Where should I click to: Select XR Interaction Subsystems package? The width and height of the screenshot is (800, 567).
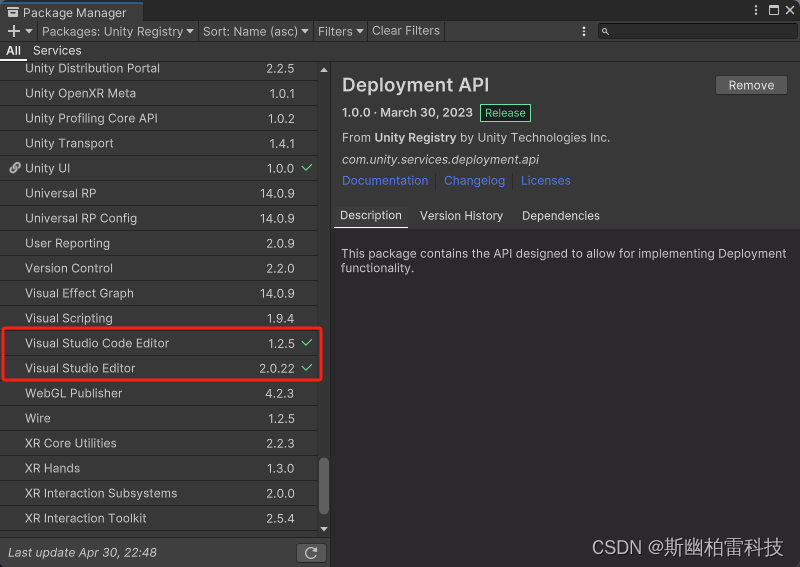[x=158, y=494]
